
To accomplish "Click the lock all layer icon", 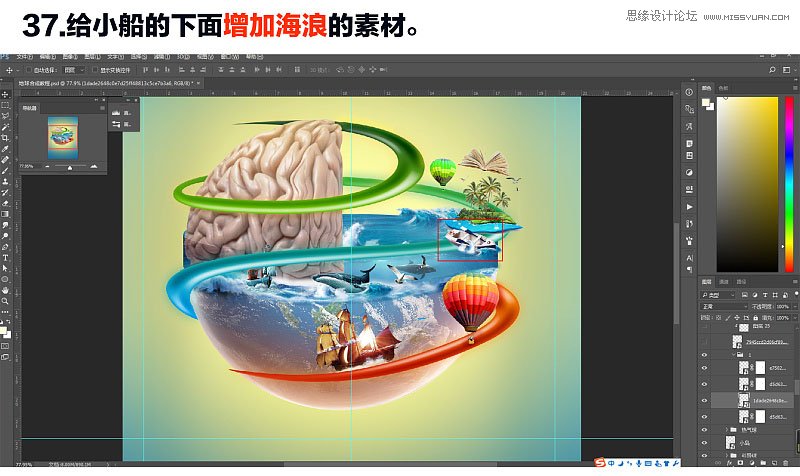I will coord(756,318).
